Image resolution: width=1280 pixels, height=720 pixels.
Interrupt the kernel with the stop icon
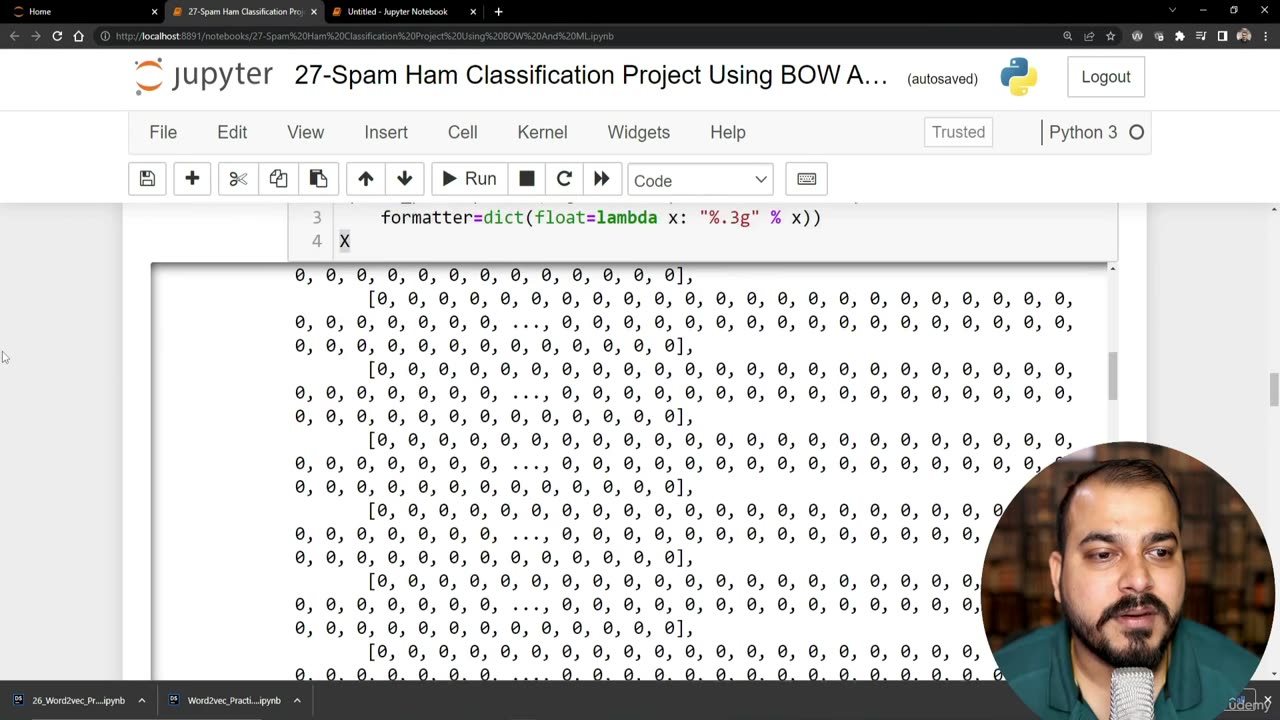coord(527,179)
